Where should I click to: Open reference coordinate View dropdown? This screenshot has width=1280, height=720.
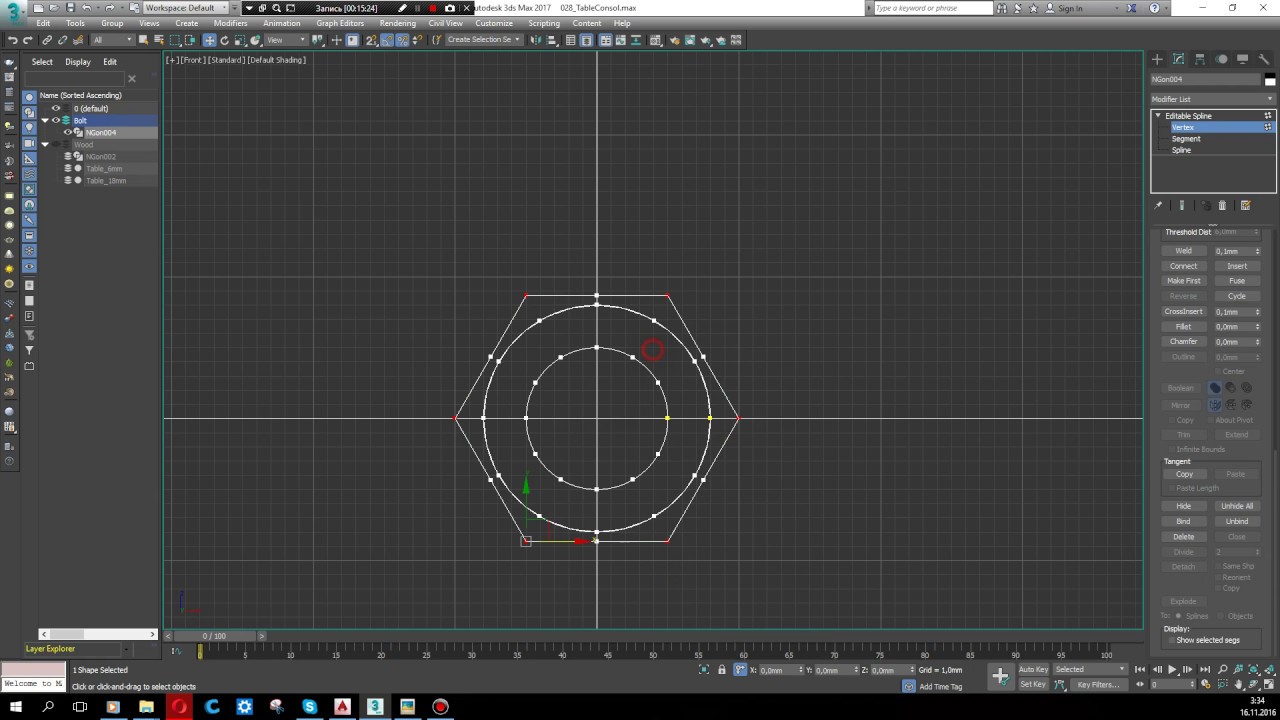tap(286, 40)
